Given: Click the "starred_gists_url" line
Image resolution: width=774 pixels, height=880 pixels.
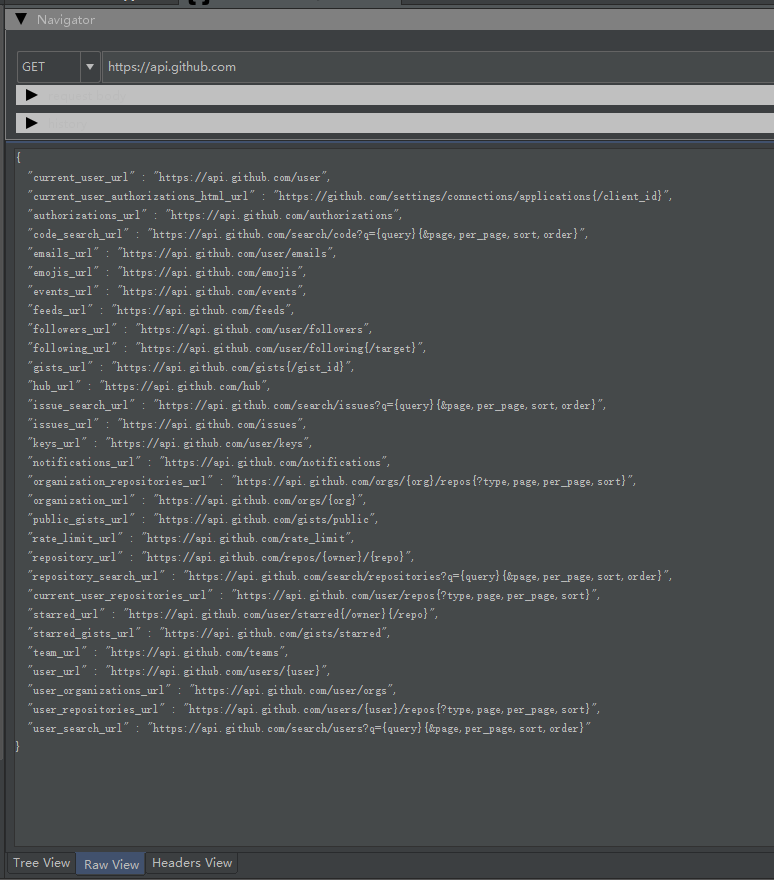Looking at the screenshot, I should (x=209, y=634).
